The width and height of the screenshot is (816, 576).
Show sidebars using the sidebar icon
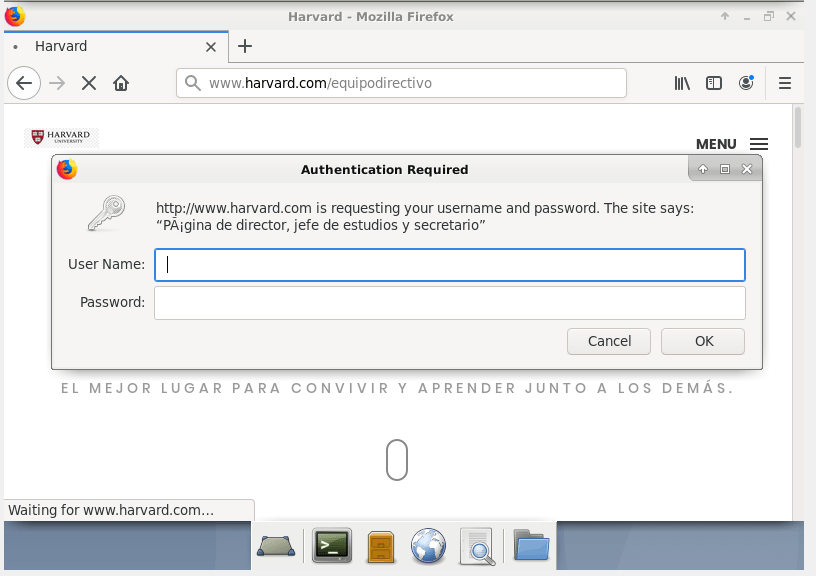pos(714,83)
